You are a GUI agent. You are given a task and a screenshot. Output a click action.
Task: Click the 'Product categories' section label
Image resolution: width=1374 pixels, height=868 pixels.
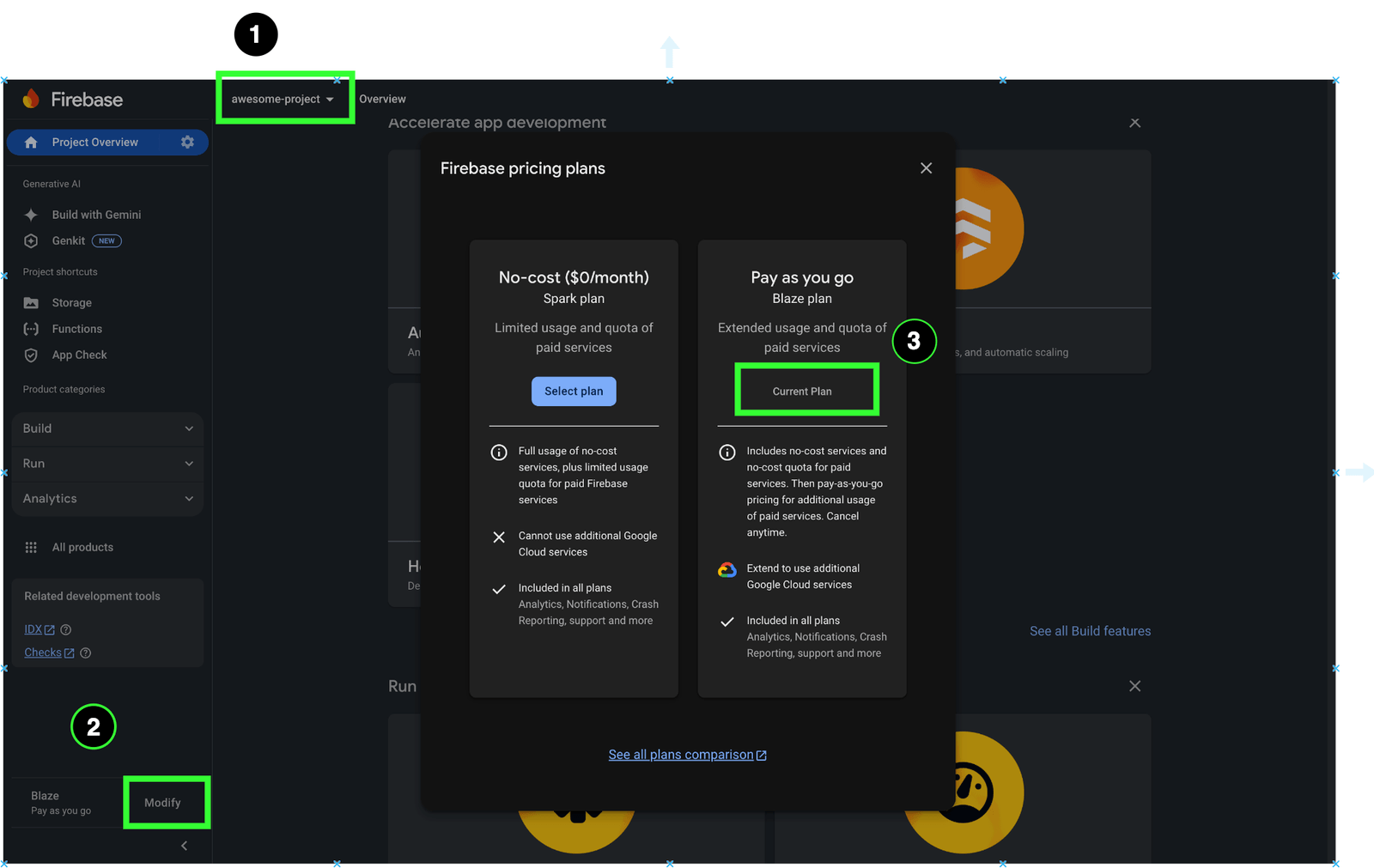(x=64, y=390)
